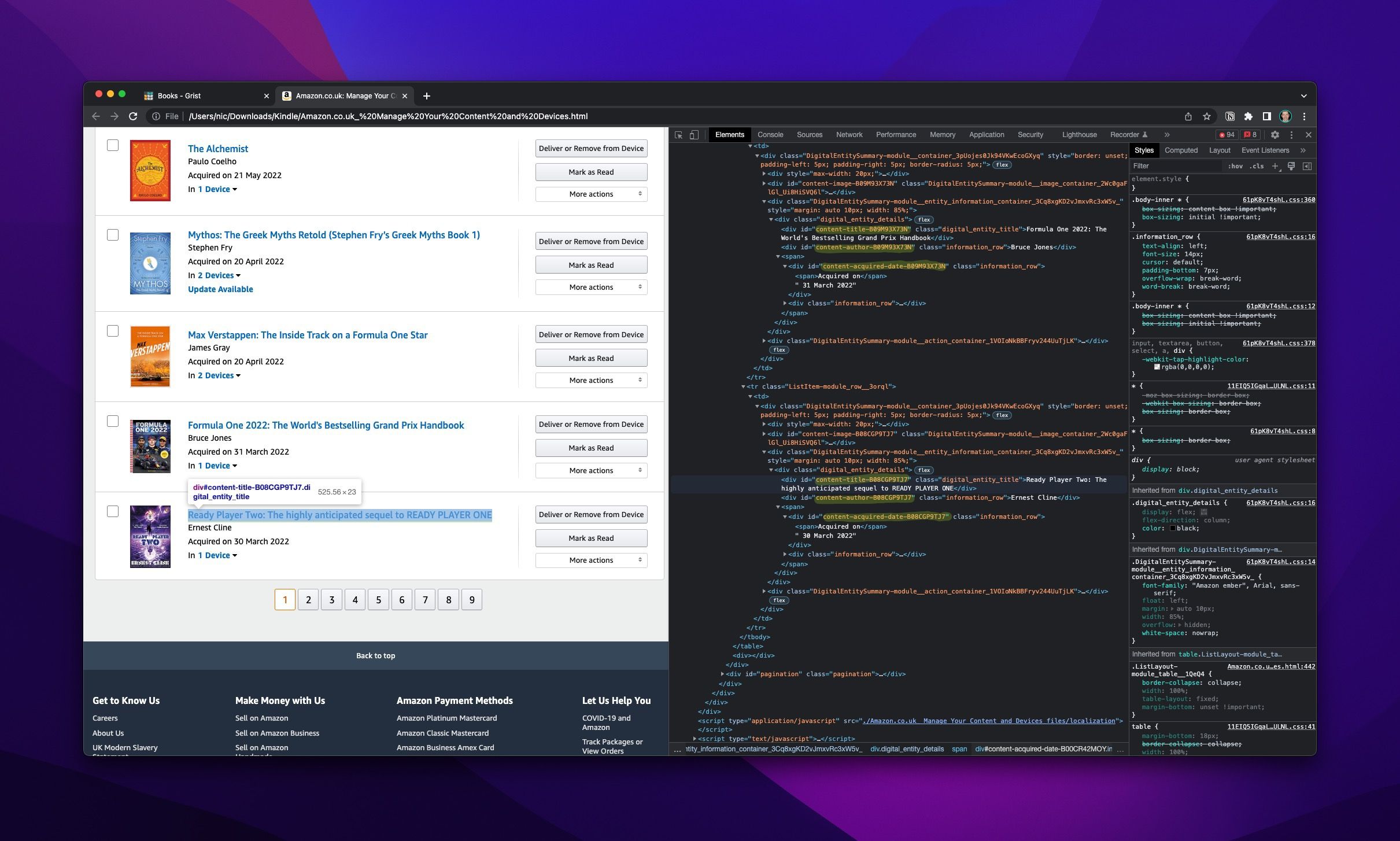Switch to the Sources tab
This screenshot has height=841, width=1400.
(x=810, y=135)
